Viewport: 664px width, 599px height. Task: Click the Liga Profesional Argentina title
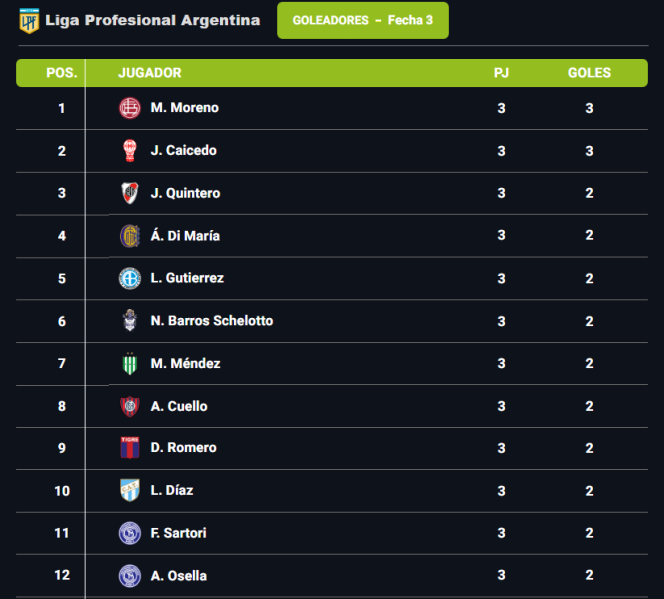(152, 20)
